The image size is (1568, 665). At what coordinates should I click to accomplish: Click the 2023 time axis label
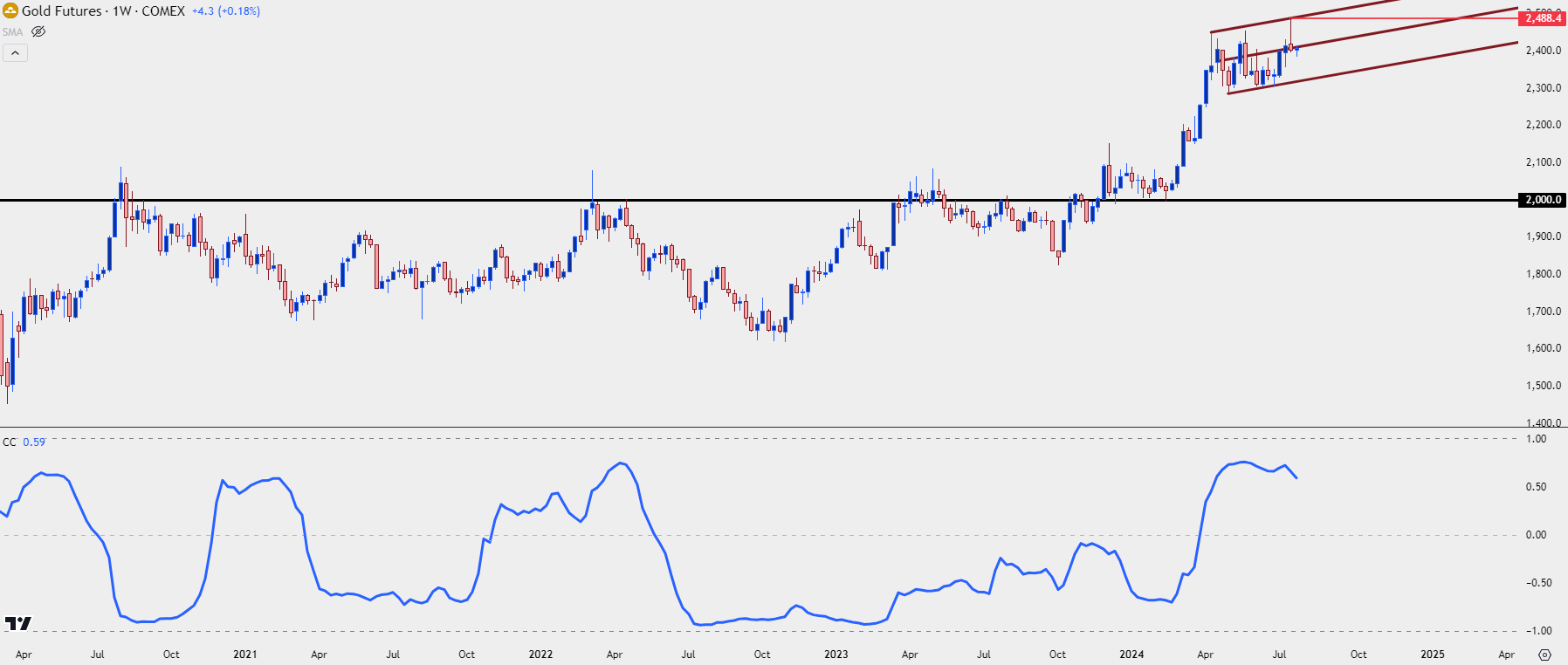click(836, 655)
